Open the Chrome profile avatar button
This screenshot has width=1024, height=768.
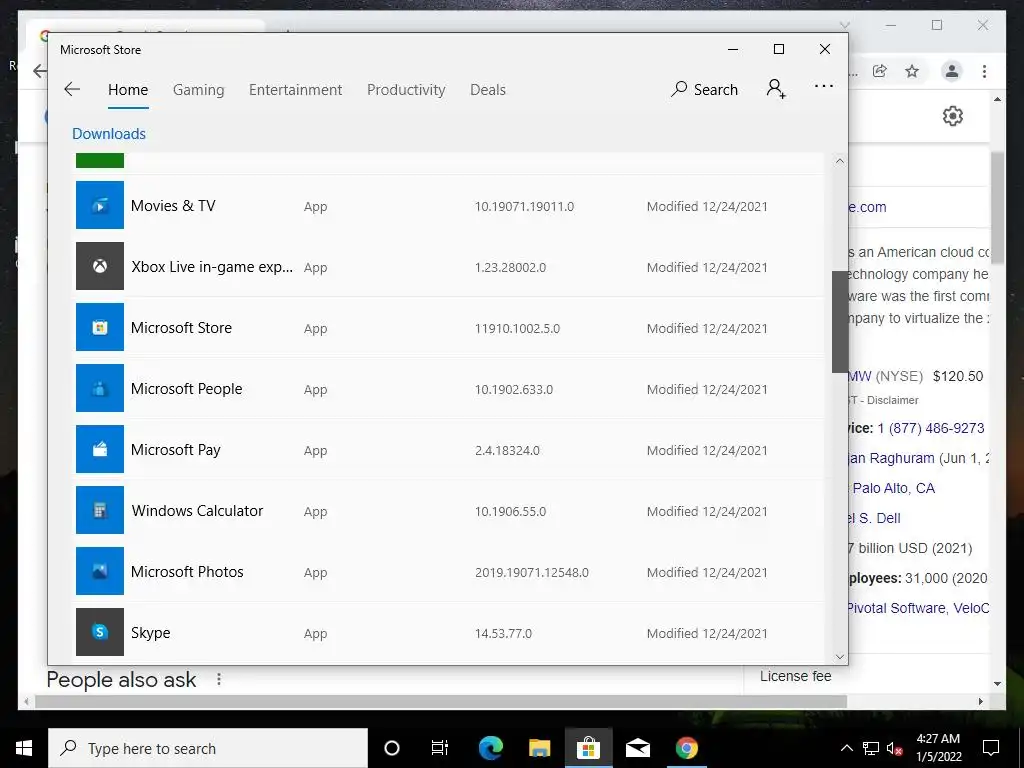point(952,71)
